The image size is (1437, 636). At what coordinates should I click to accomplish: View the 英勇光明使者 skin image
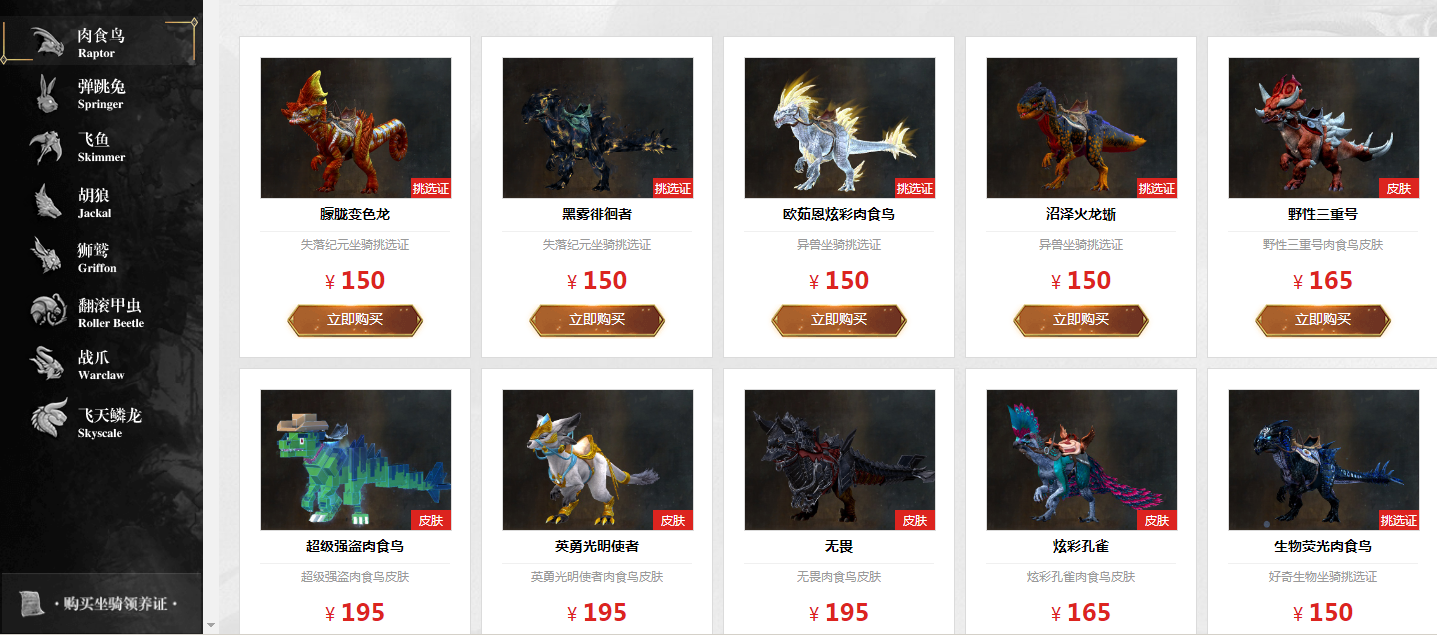coord(597,460)
